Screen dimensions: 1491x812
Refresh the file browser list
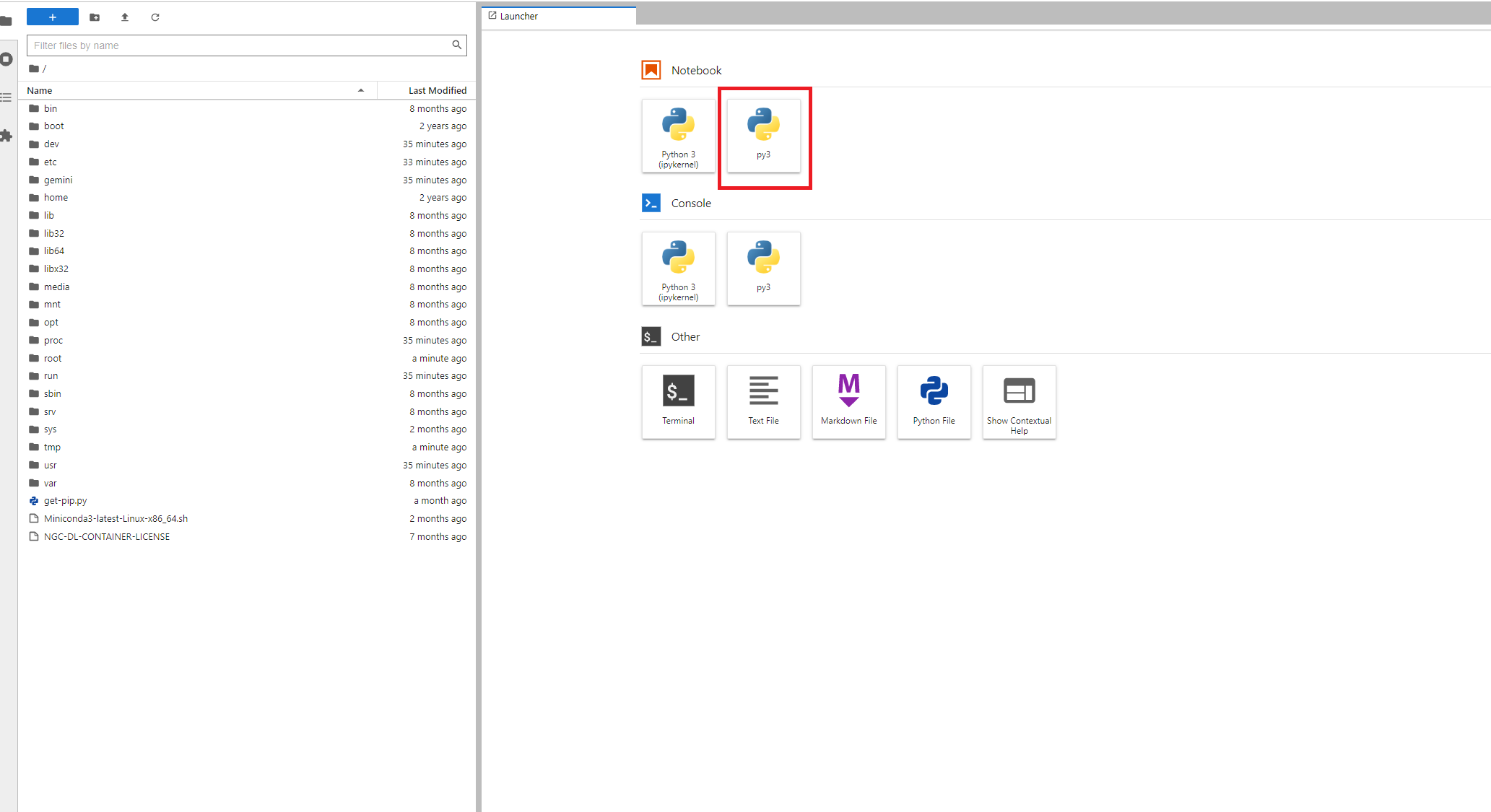coord(155,17)
